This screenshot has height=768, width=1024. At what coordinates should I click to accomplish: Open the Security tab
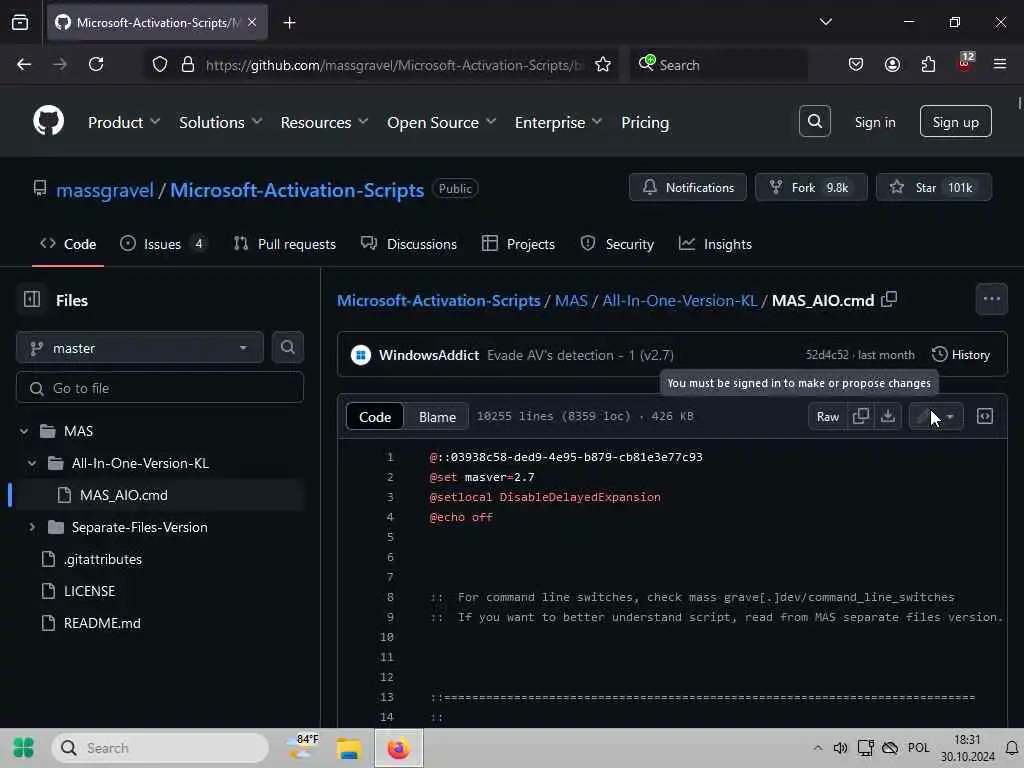617,244
